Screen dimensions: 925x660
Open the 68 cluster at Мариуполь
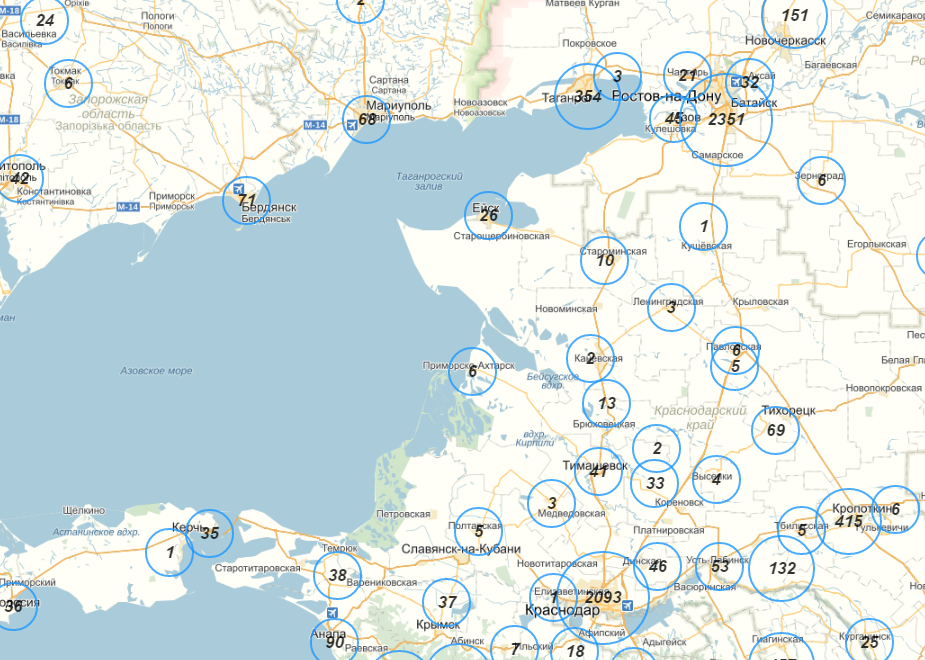tap(367, 120)
